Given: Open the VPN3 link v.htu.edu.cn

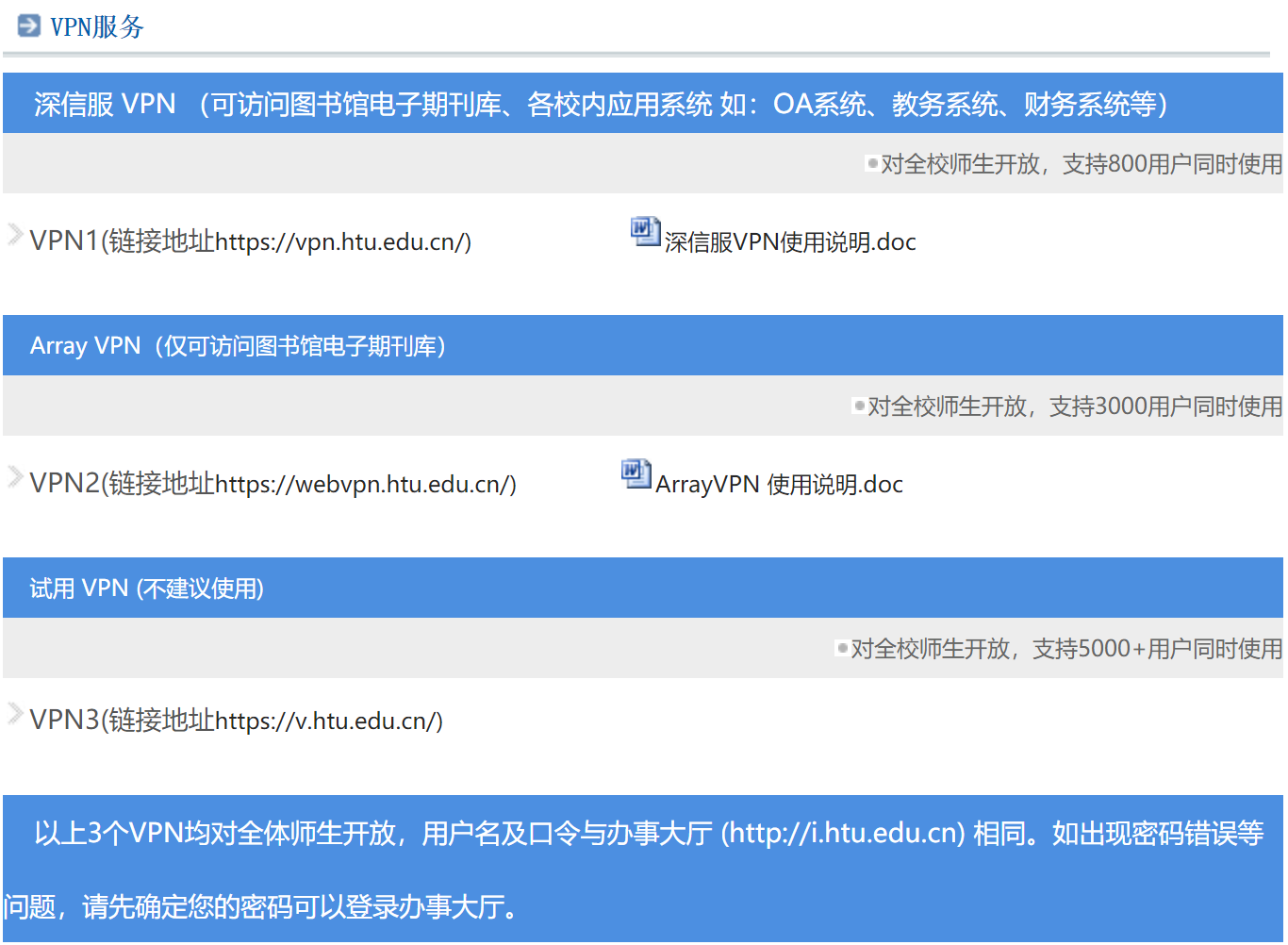Looking at the screenshot, I should (236, 721).
